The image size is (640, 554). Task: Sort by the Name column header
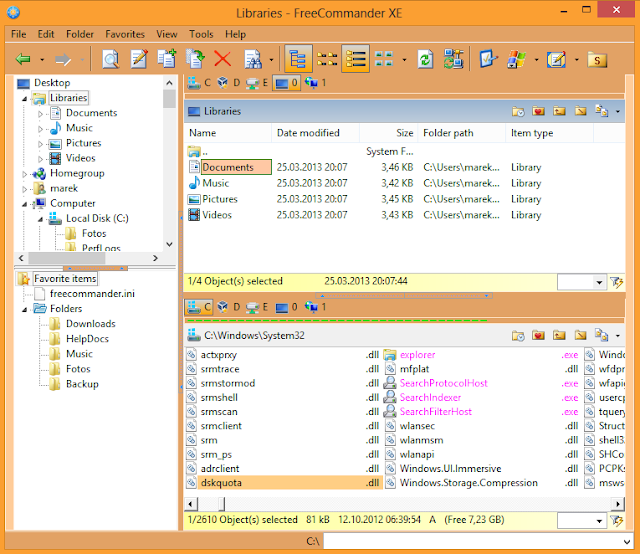pyautogui.click(x=228, y=133)
